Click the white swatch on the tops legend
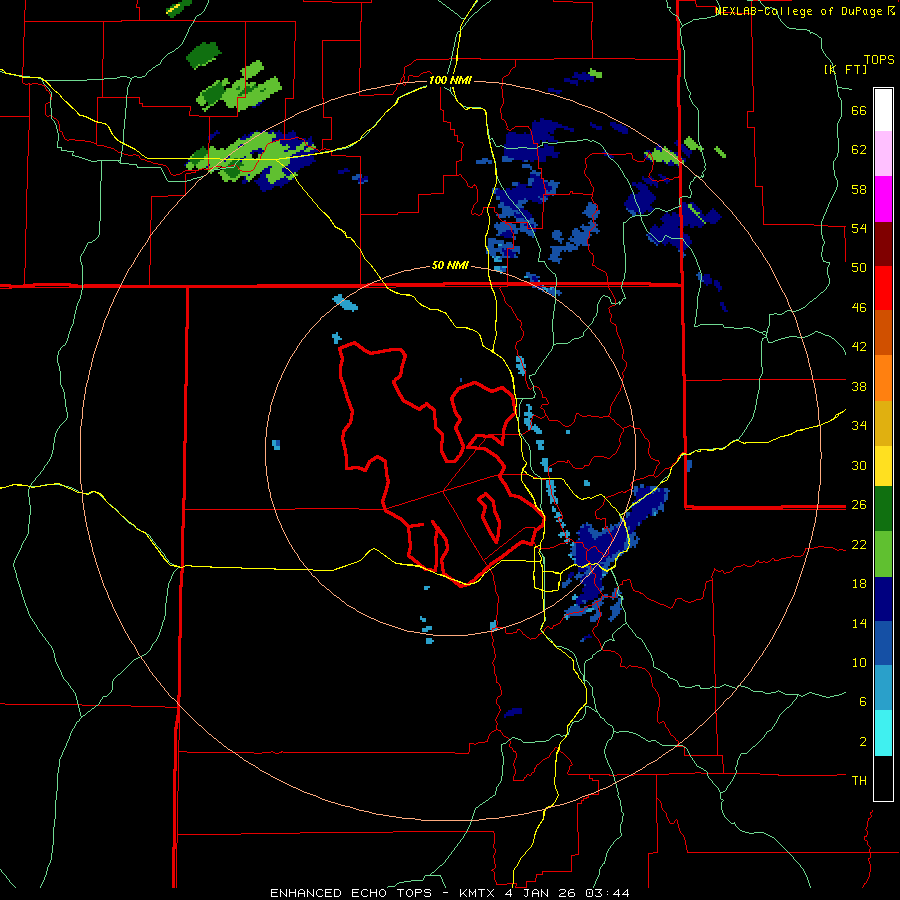This screenshot has width=900, height=900. point(883,110)
